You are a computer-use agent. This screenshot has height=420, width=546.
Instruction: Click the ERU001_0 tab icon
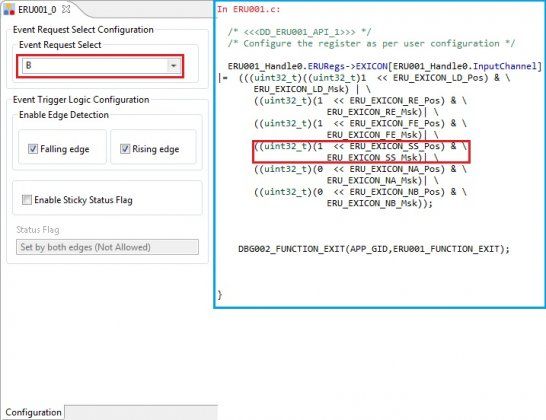(x=9, y=9)
